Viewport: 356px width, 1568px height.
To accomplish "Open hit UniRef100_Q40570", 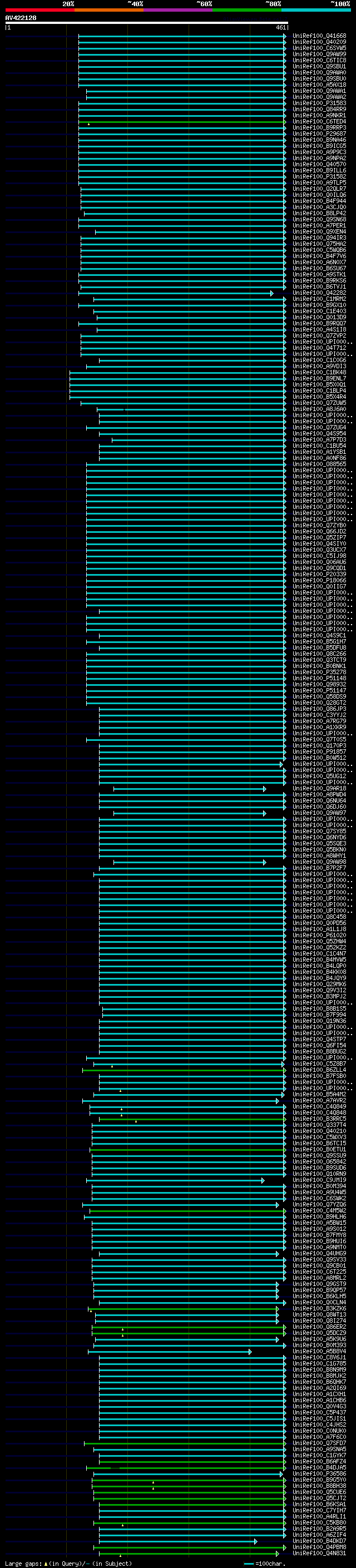I will [319, 164].
